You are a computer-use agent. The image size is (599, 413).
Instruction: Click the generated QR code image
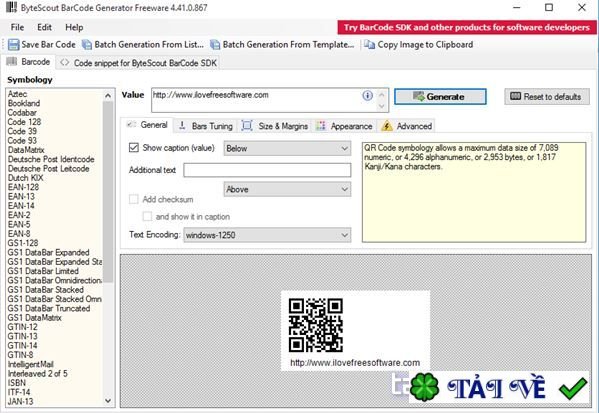316,325
